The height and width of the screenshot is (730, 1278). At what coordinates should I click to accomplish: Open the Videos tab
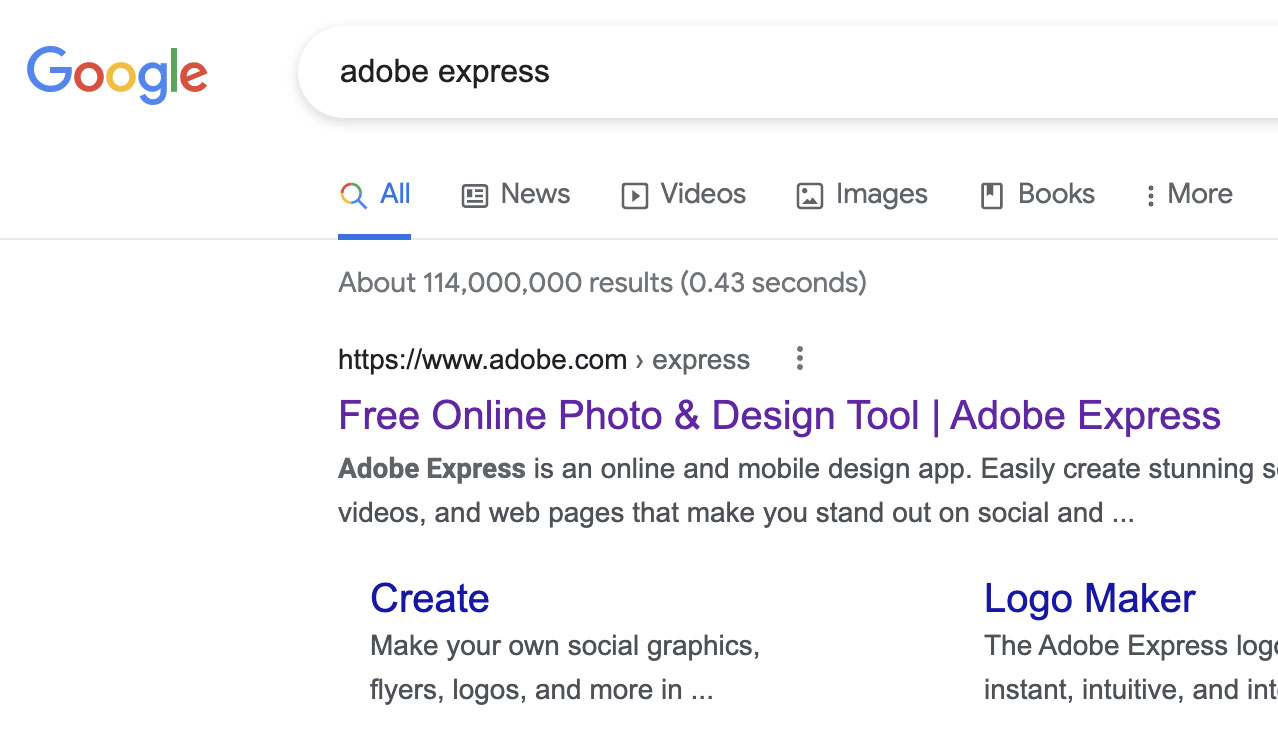click(683, 194)
